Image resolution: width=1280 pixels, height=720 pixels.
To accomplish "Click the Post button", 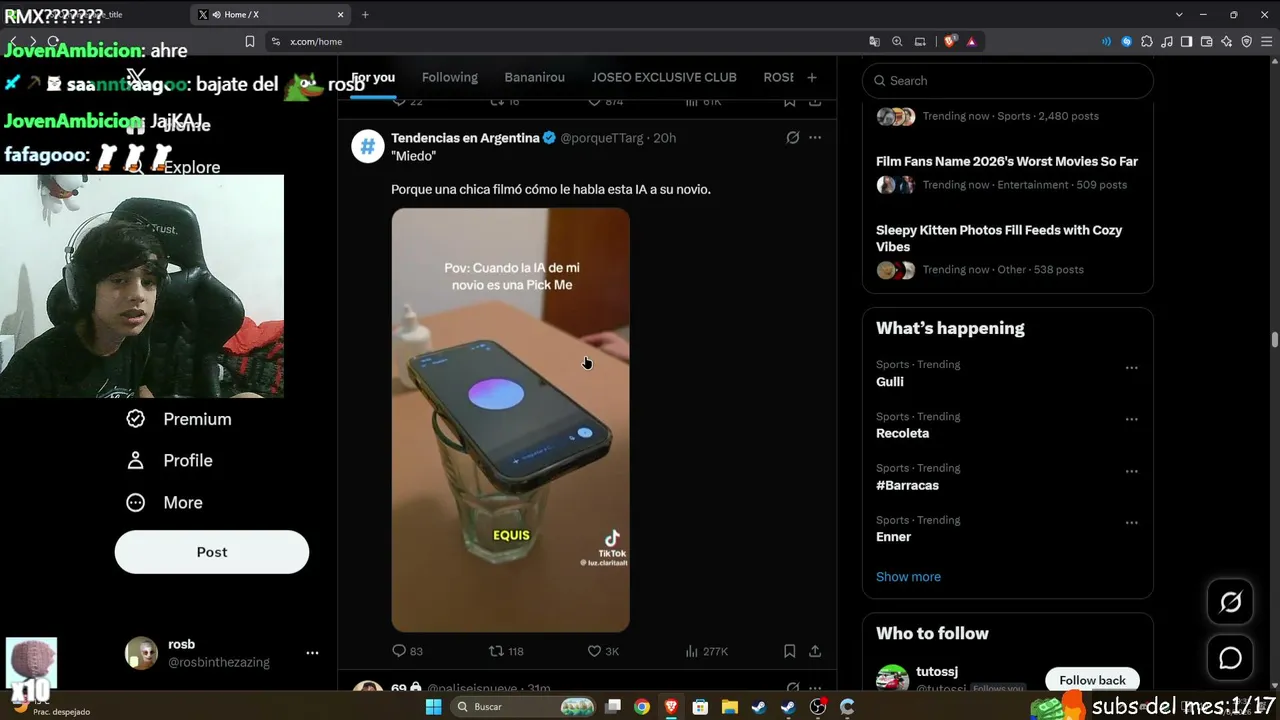I will [212, 552].
